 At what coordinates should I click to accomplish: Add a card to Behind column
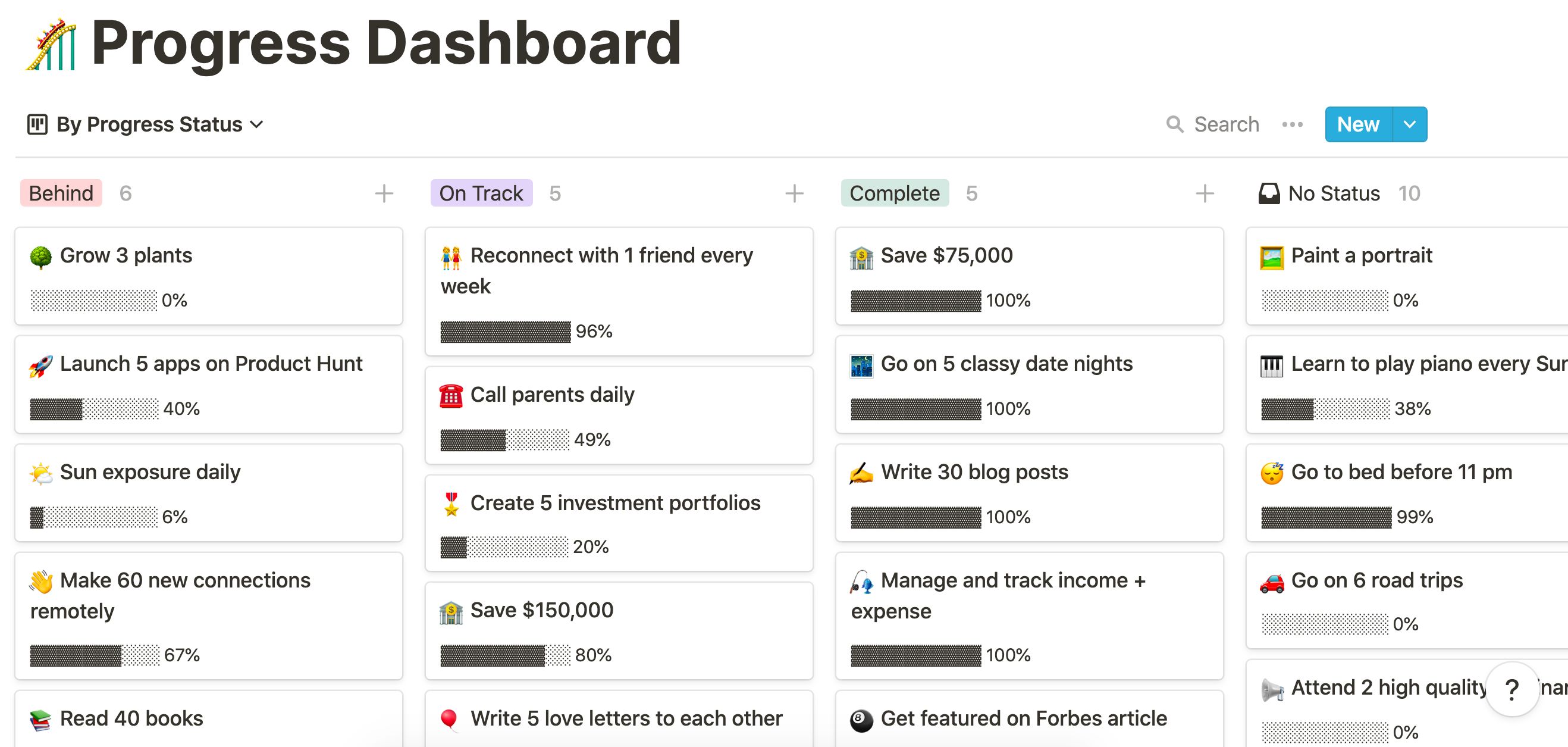[x=384, y=194]
